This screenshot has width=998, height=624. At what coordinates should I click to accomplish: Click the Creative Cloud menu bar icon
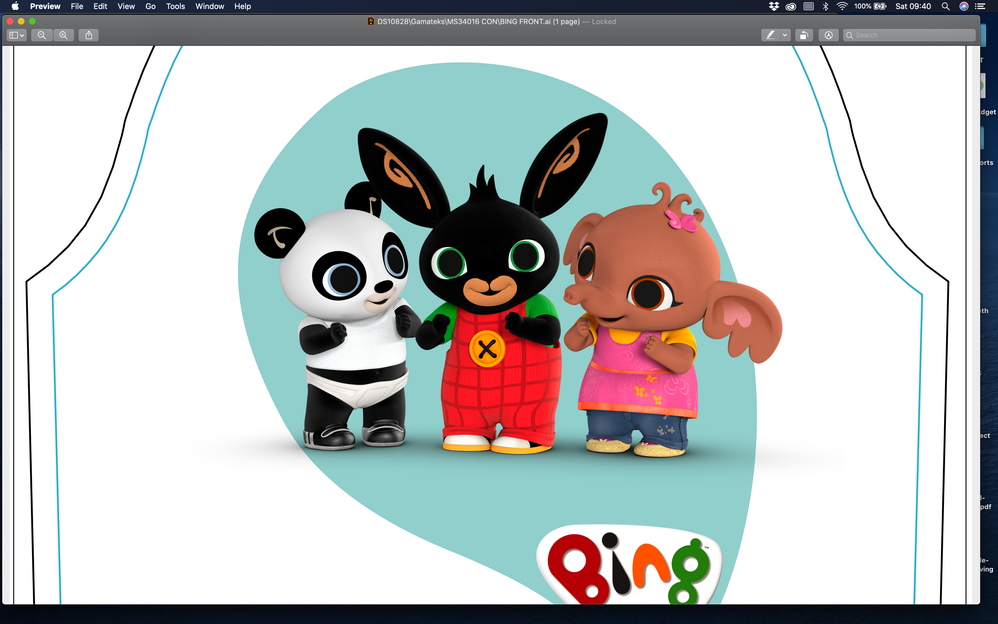[791, 6]
